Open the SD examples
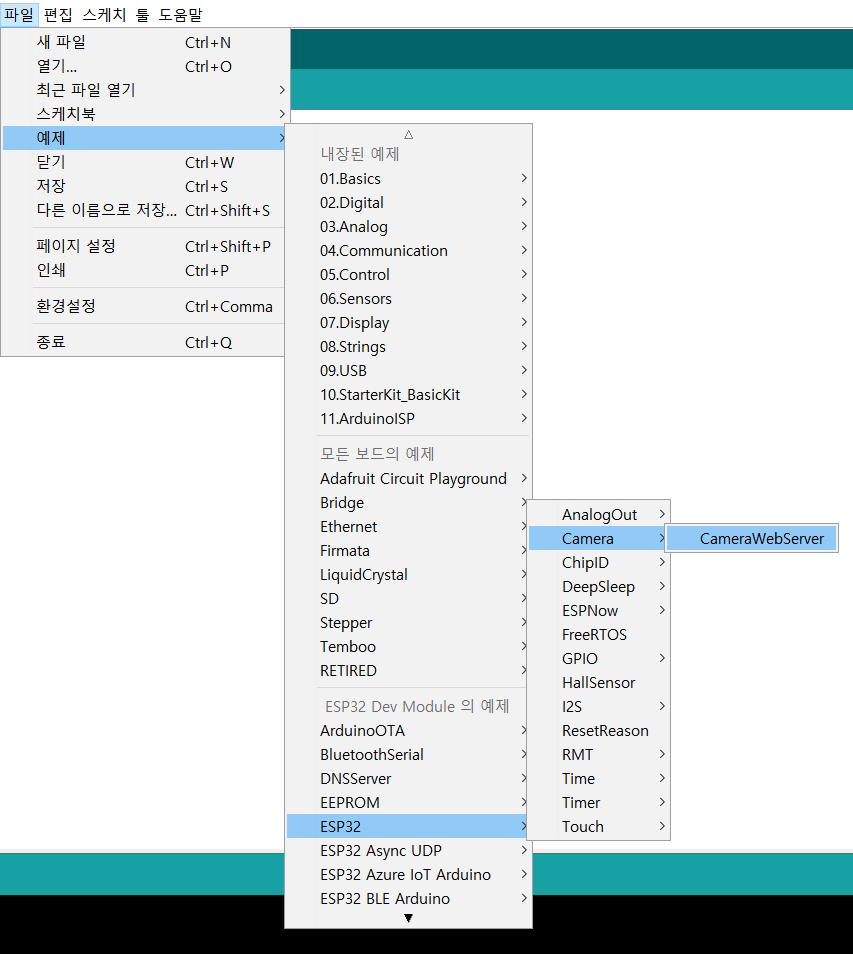Image resolution: width=853 pixels, height=954 pixels. [x=408, y=599]
